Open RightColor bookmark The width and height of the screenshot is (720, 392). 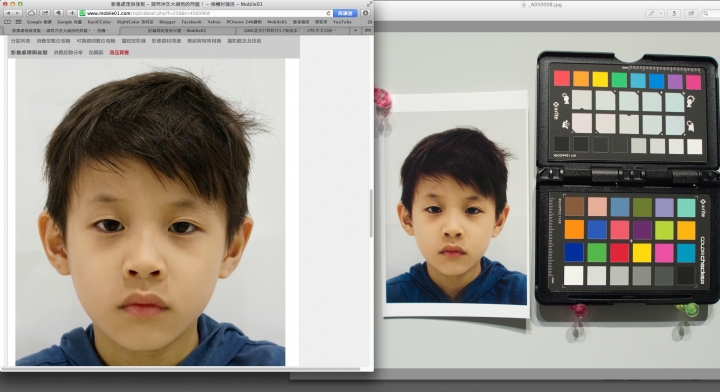point(135,22)
